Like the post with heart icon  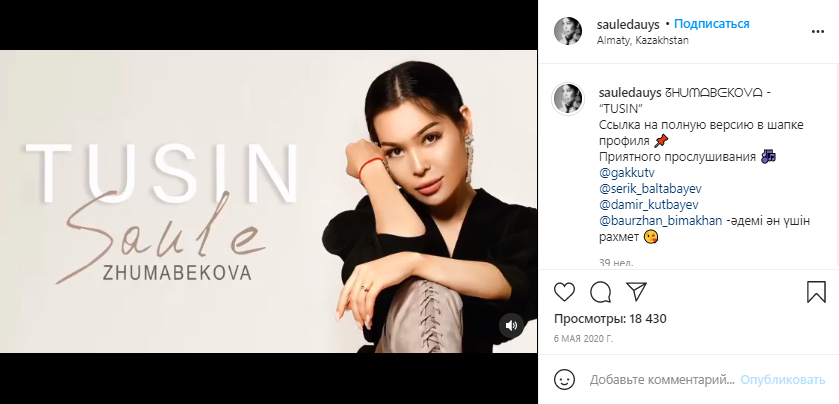point(564,292)
